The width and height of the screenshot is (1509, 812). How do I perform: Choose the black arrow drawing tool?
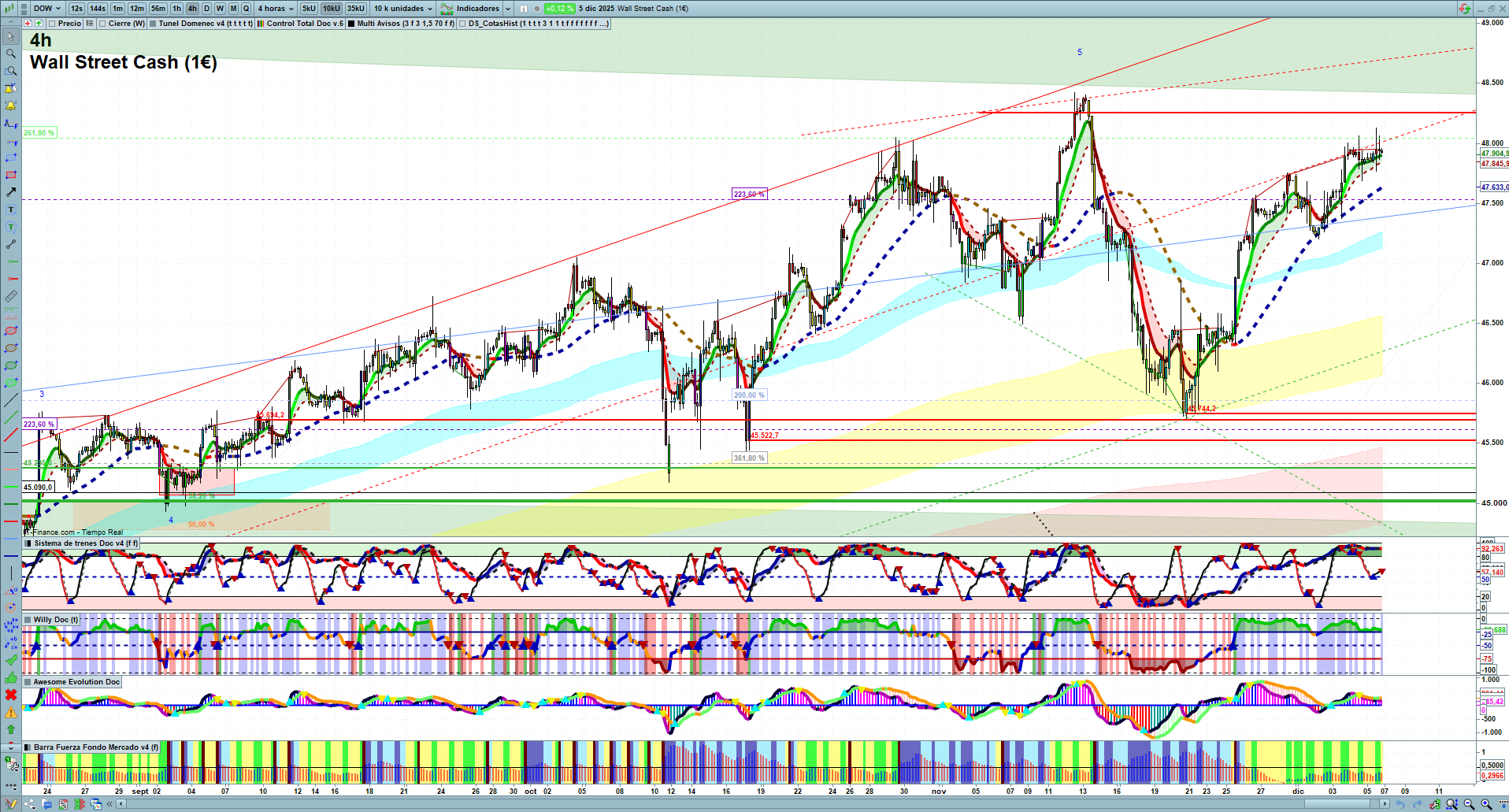pyautogui.click(x=11, y=192)
